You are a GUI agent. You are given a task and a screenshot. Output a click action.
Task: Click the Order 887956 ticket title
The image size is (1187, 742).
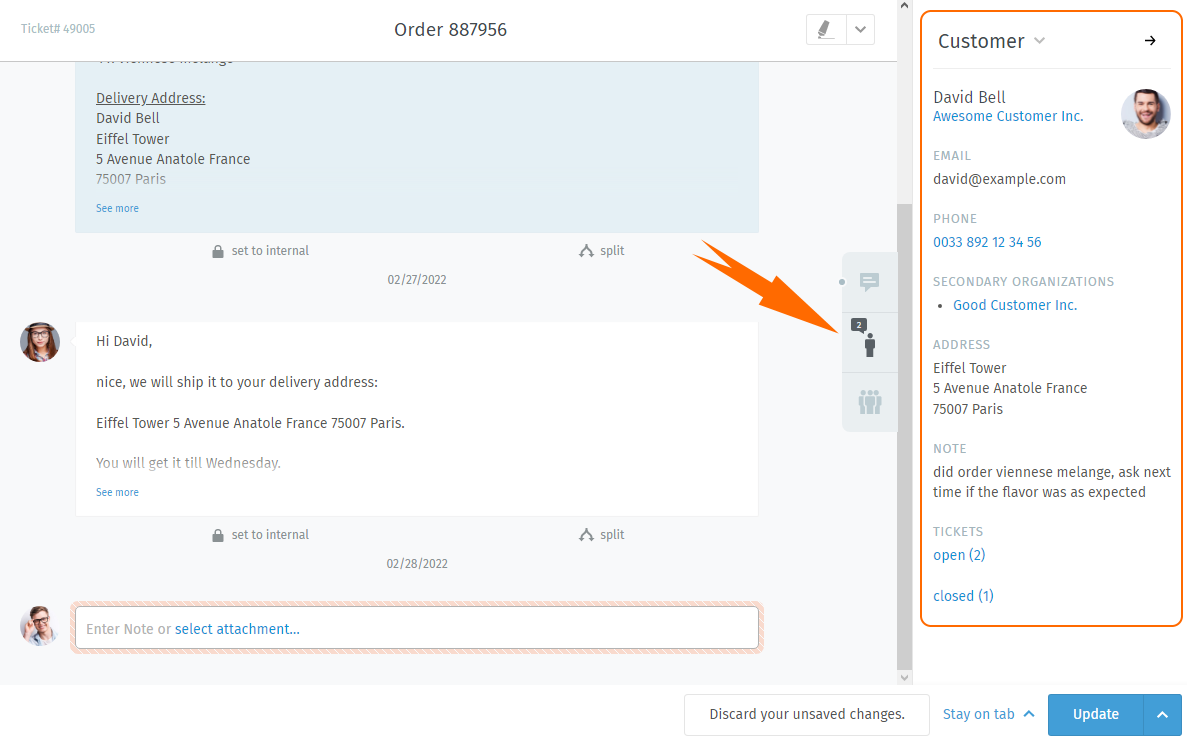point(450,30)
